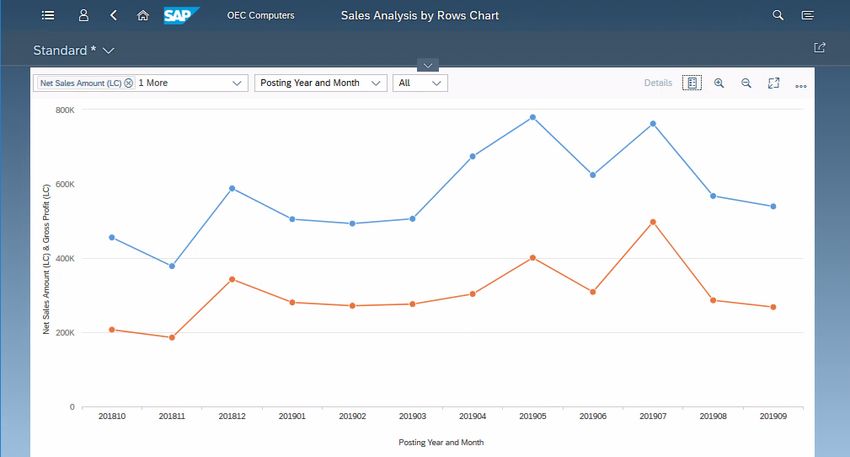Open the Posting Year and Month dropdown
This screenshot has width=850, height=457.
coord(376,83)
